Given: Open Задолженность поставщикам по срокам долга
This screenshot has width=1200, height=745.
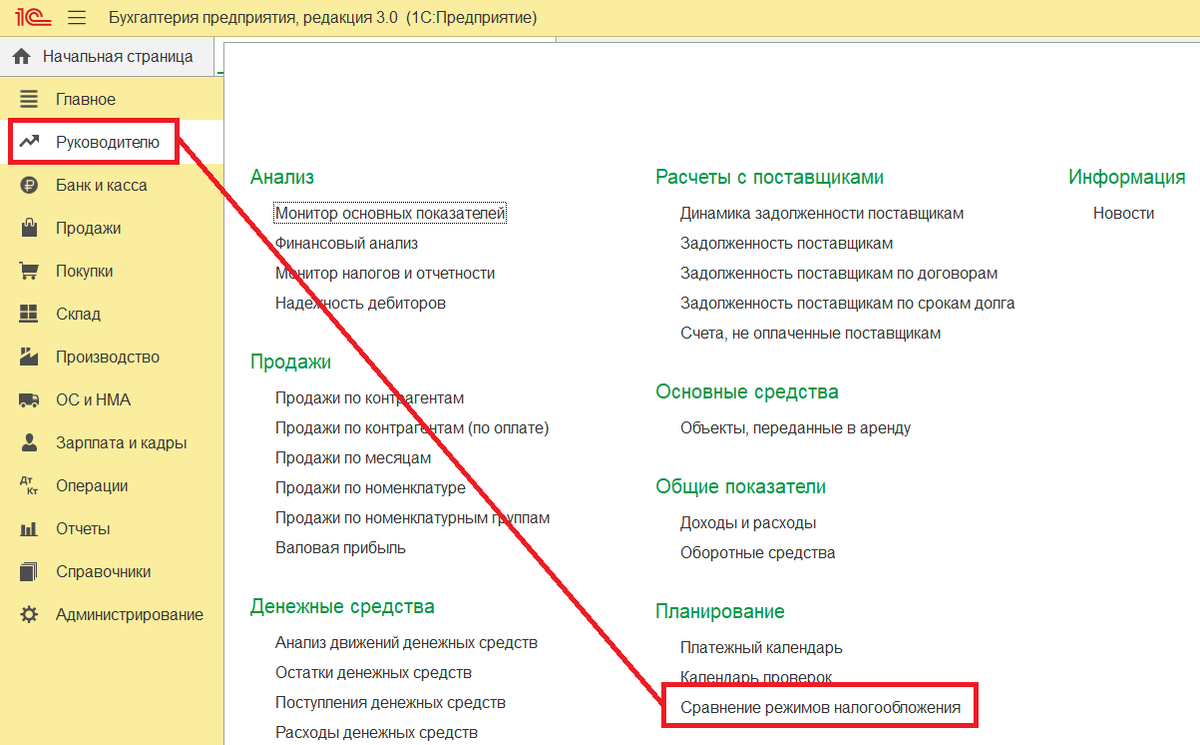Looking at the screenshot, I should pyautogui.click(x=847, y=303).
